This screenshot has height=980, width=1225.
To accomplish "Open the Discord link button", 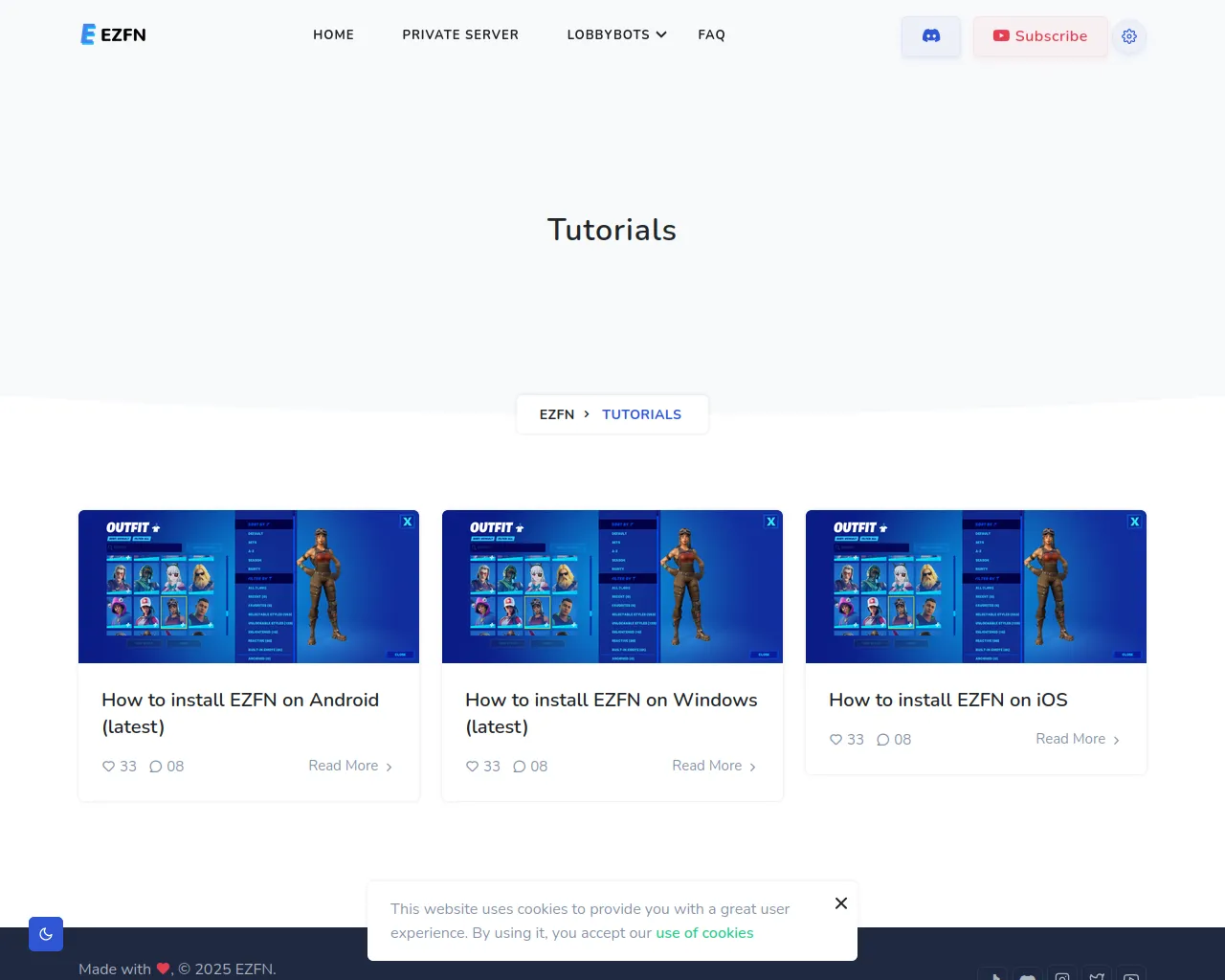I will [x=931, y=36].
